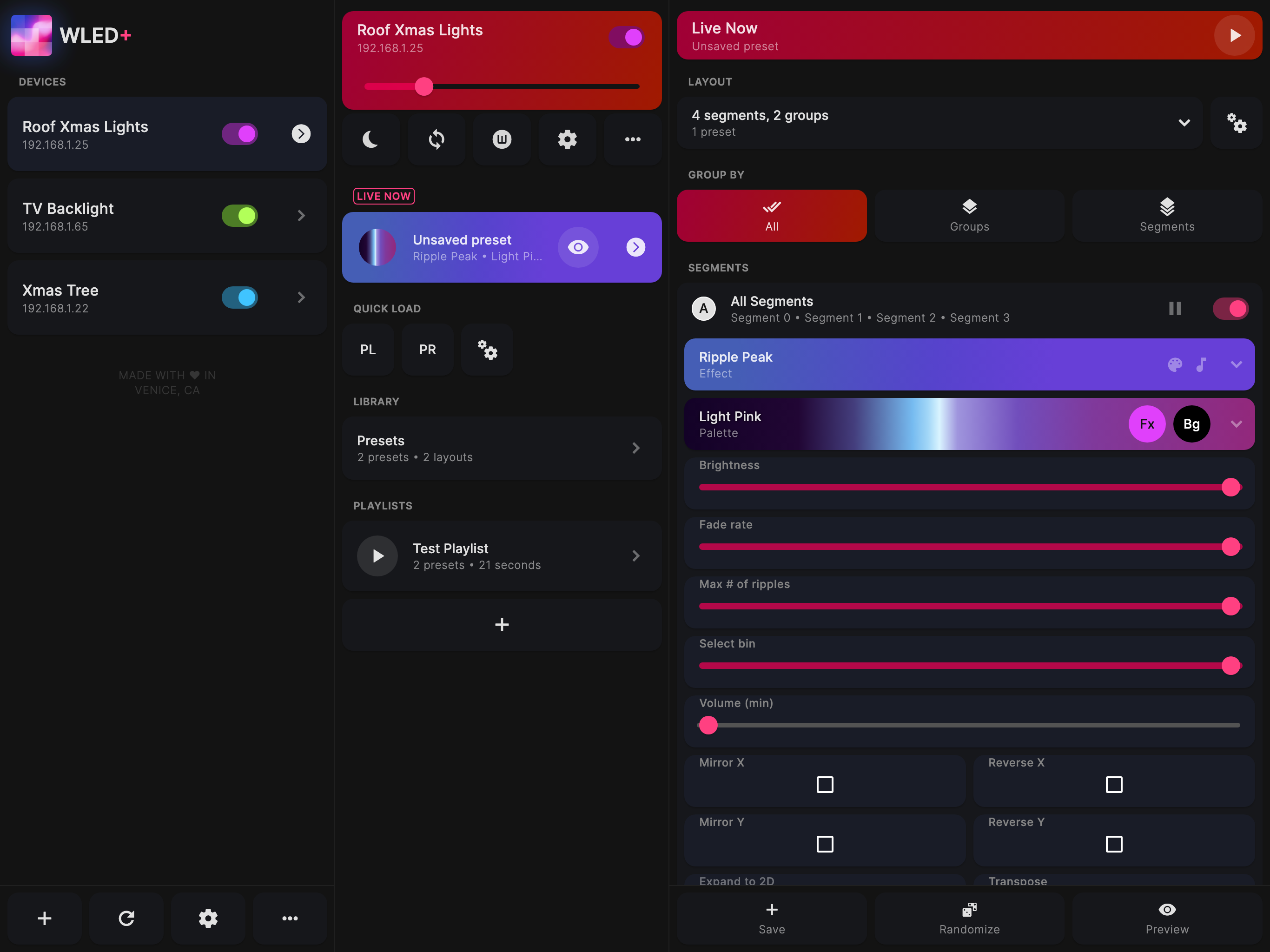Open the 4 segments, 2 groups dropdown
This screenshot has height=952, width=1270.
[1184, 123]
